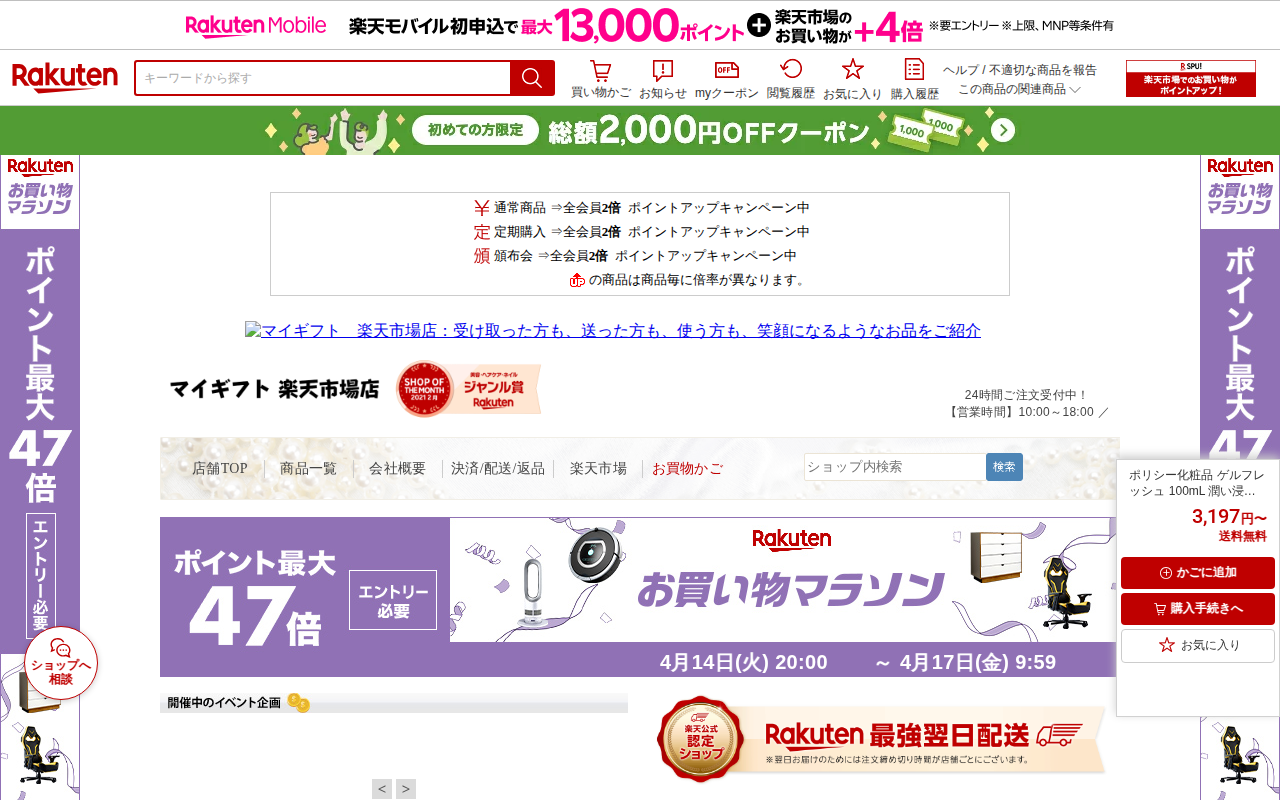Go to next event slide arrow
1280x800 pixels.
point(405,789)
